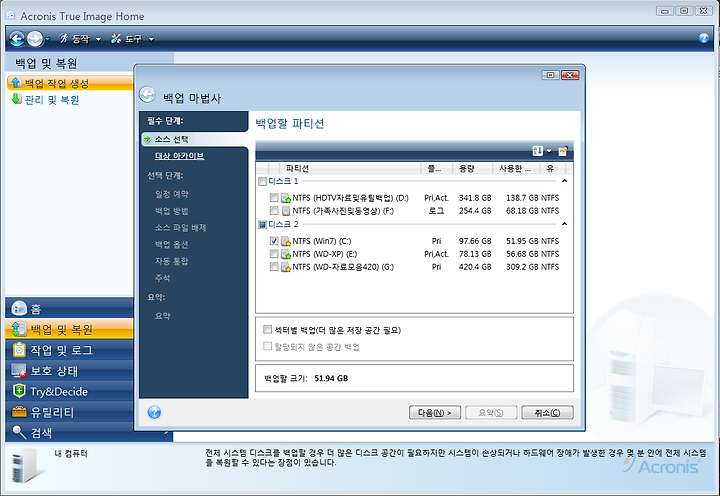Click the 주석 step
Viewport: 720px width, 496px height.
[163, 278]
